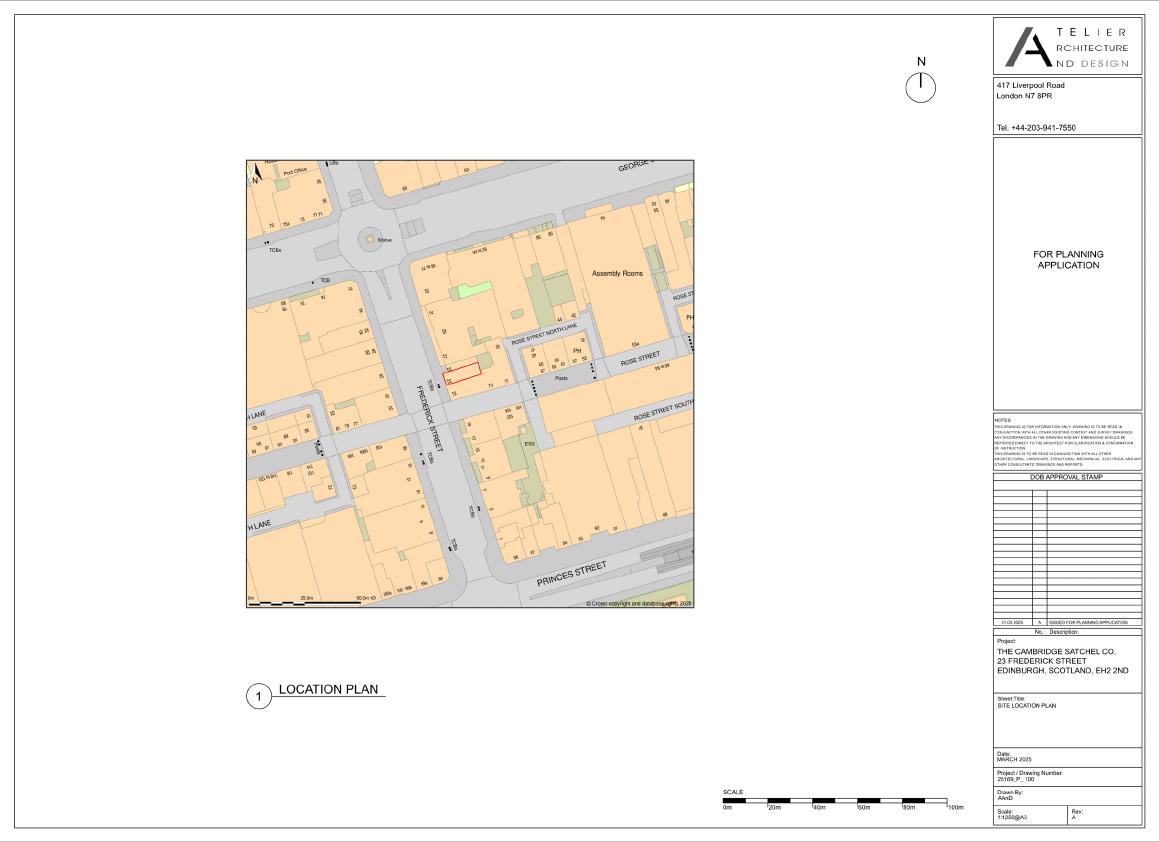Image resolution: width=1159 pixels, height=842 pixels.
Task: Click the FOR PLANNING APPLICATION text
Action: [1067, 260]
